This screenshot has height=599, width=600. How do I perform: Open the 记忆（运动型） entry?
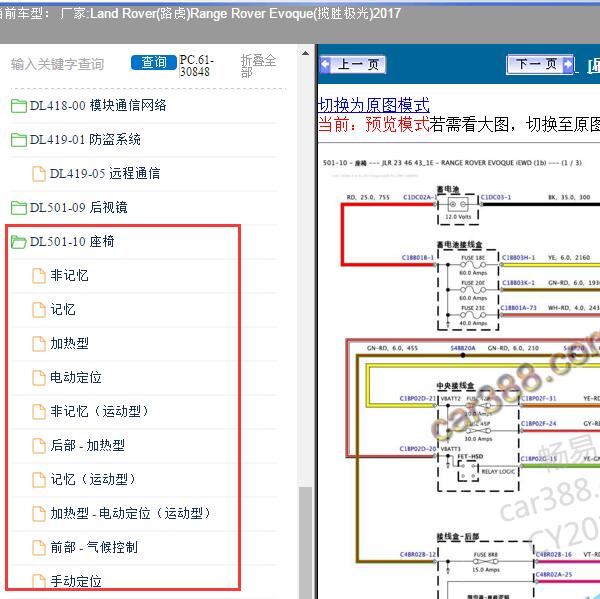pos(93,480)
